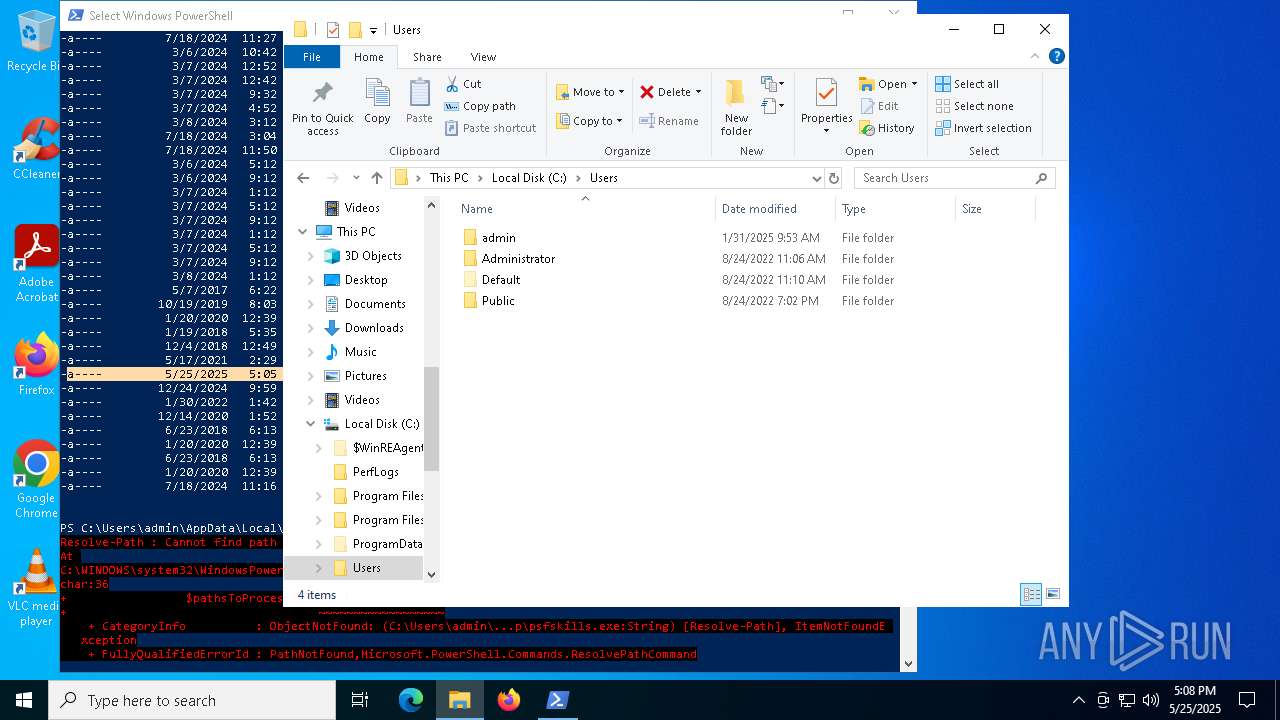Click This PC breadcrumb

tap(449, 178)
